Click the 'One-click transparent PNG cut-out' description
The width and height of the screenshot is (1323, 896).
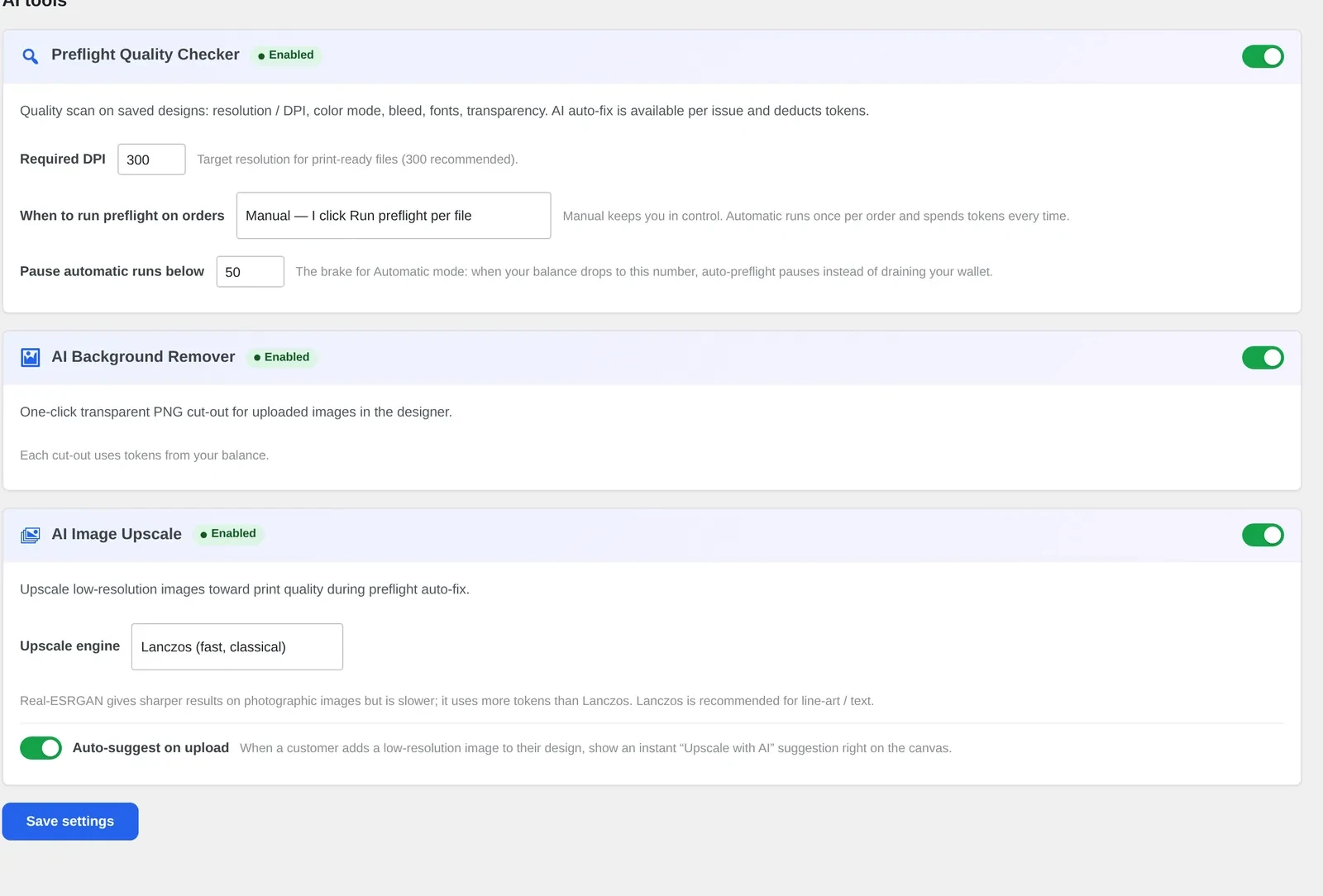[x=236, y=412]
